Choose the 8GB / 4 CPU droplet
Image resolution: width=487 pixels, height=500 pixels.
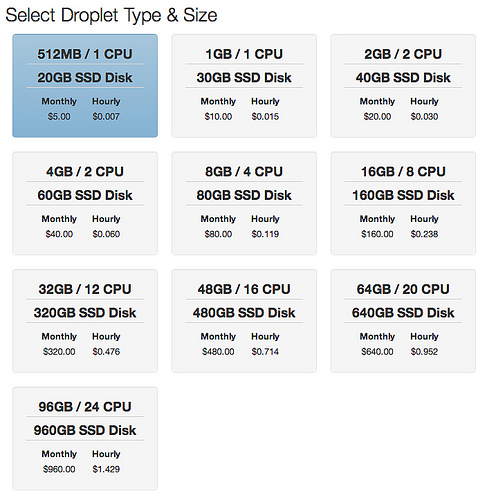pyautogui.click(x=244, y=203)
